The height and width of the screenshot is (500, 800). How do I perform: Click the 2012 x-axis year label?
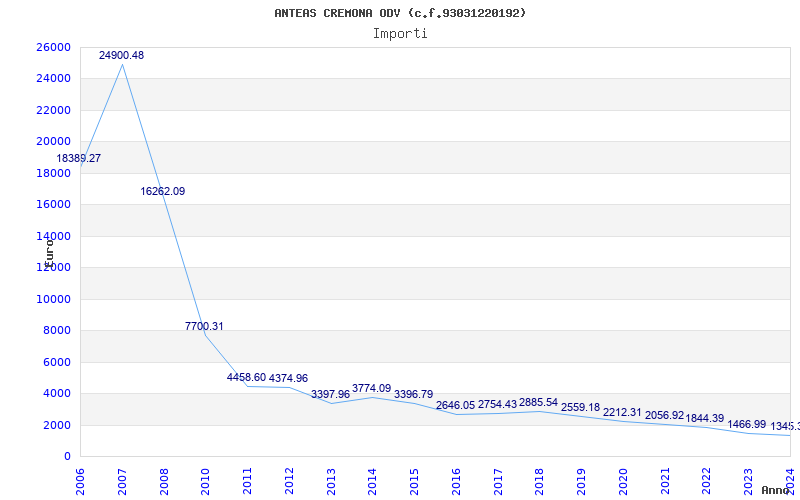[x=289, y=482]
